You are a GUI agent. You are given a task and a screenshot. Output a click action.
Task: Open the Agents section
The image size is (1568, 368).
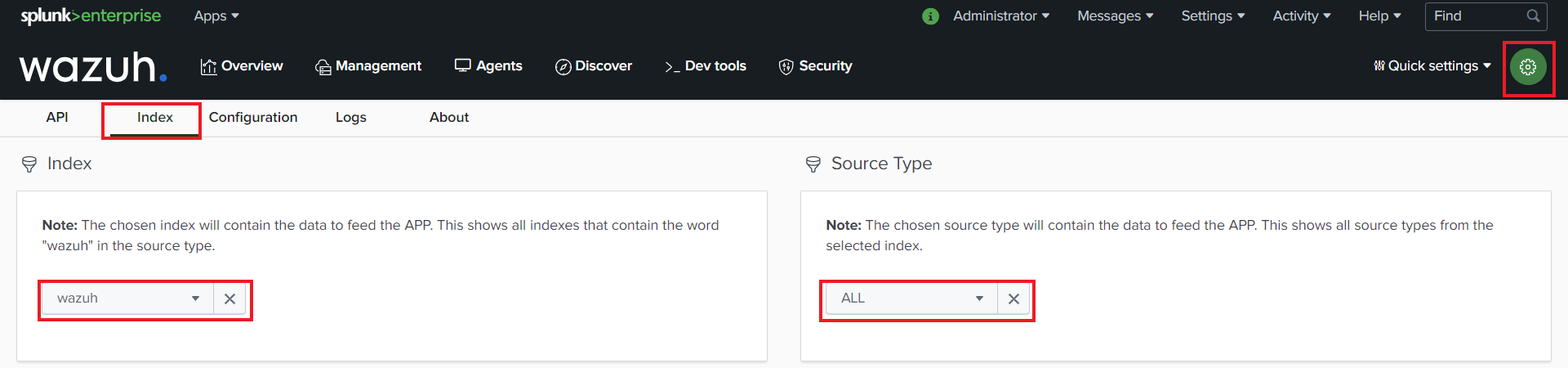click(x=488, y=66)
